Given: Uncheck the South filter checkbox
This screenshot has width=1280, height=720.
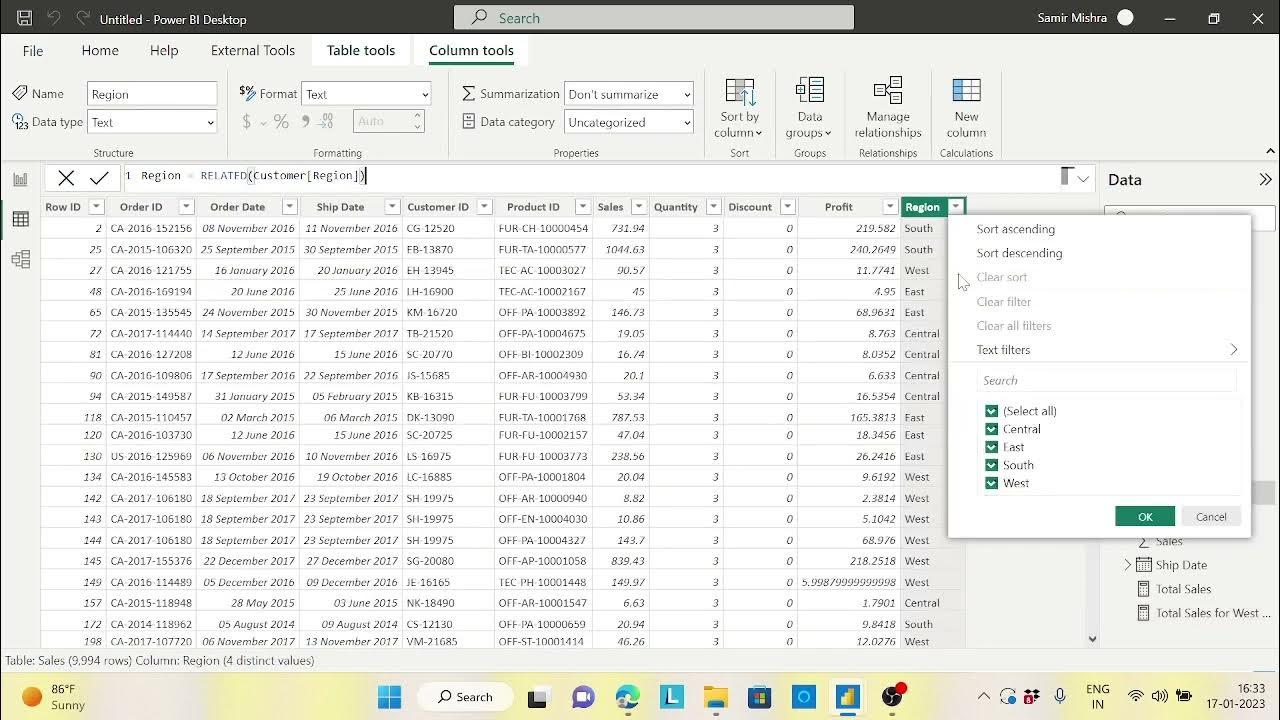Looking at the screenshot, I should [x=991, y=465].
